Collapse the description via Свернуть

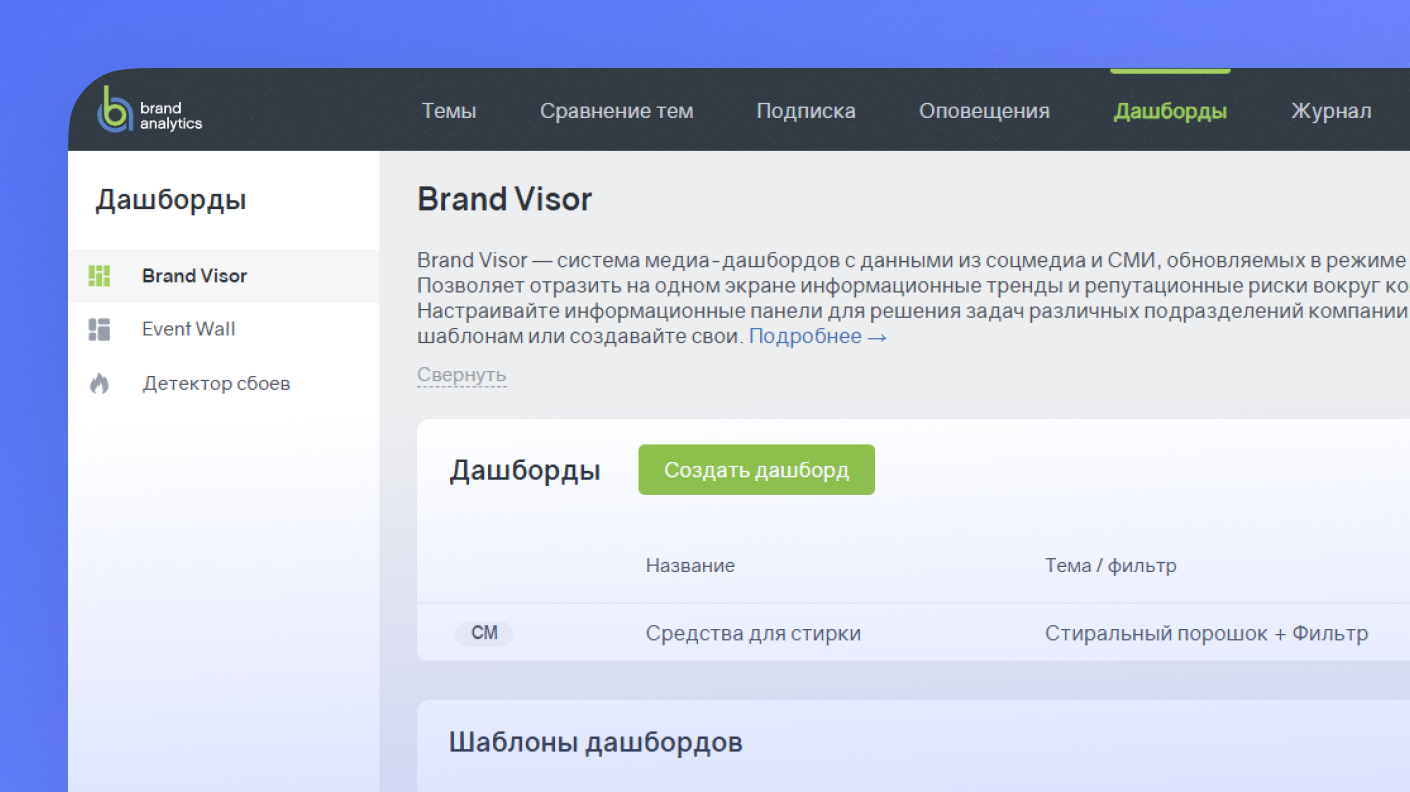coord(461,374)
